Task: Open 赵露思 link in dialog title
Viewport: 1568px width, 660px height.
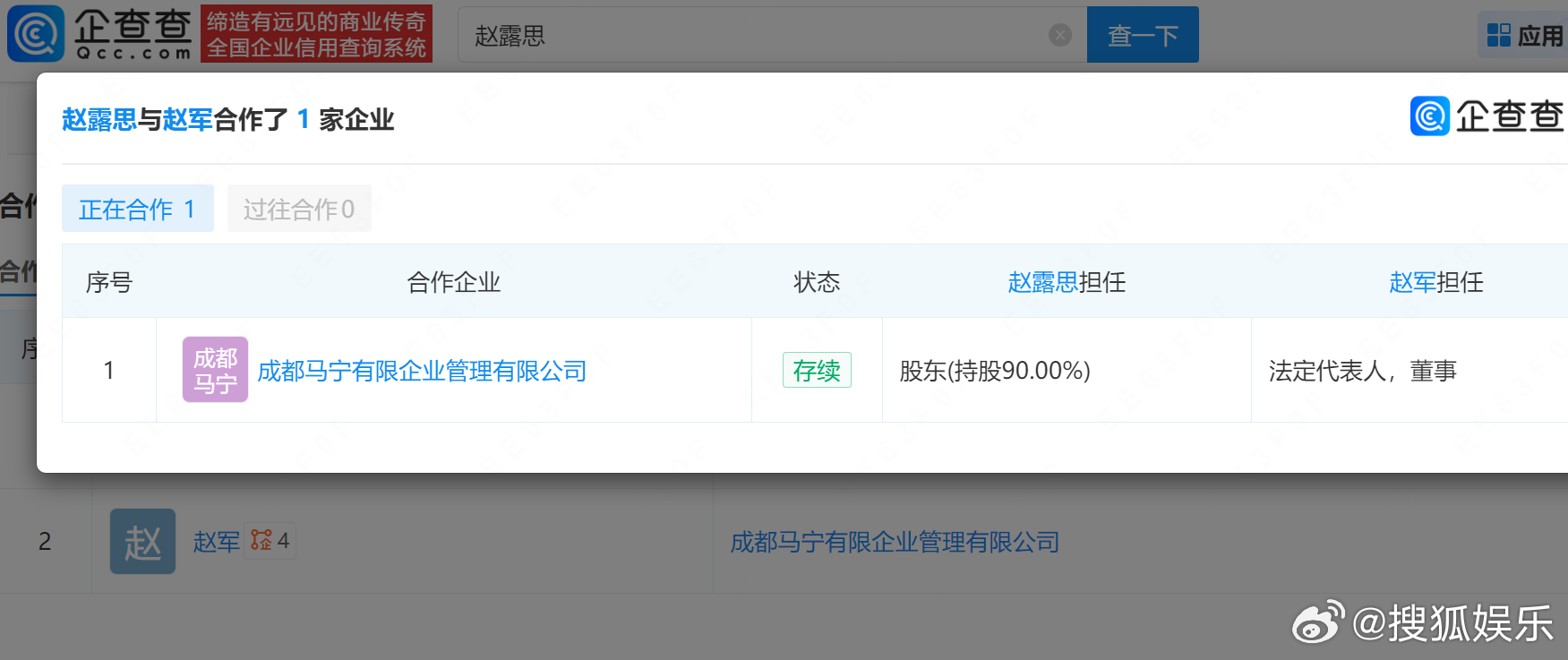Action: pos(99,119)
